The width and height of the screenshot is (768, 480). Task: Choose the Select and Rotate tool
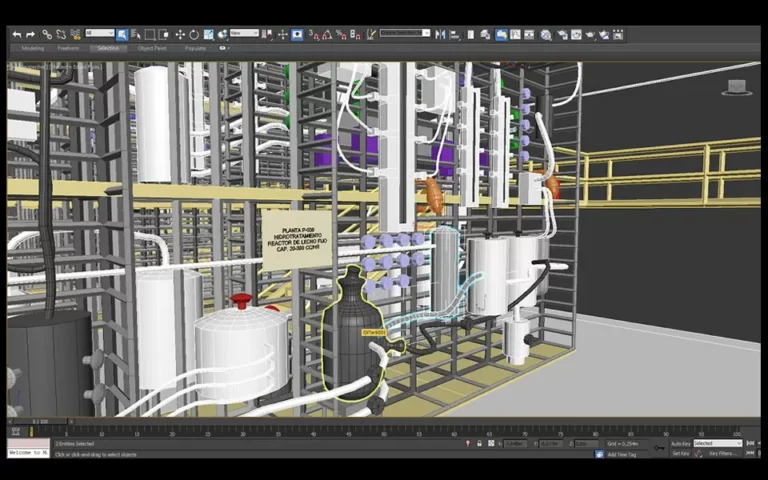[194, 34]
